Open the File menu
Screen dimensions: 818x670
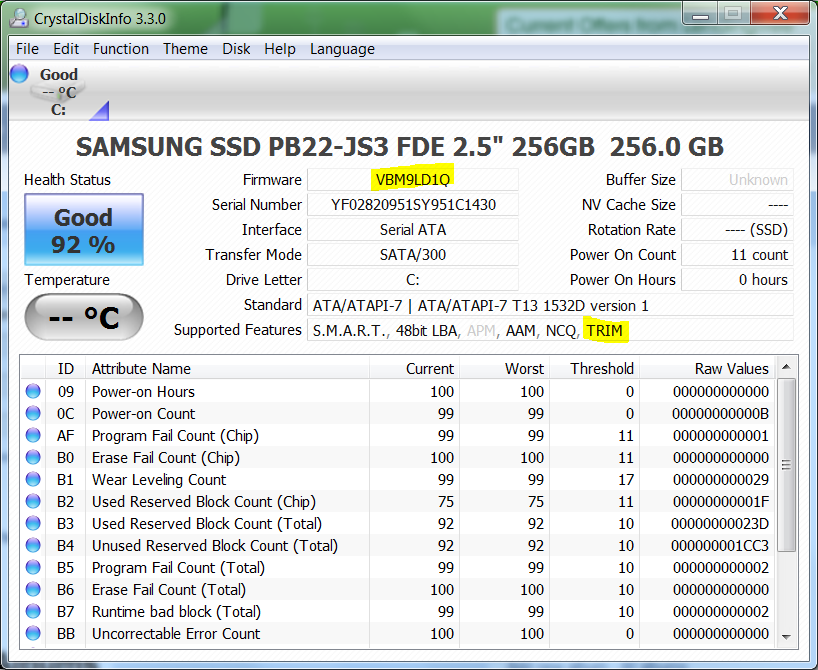click(27, 49)
